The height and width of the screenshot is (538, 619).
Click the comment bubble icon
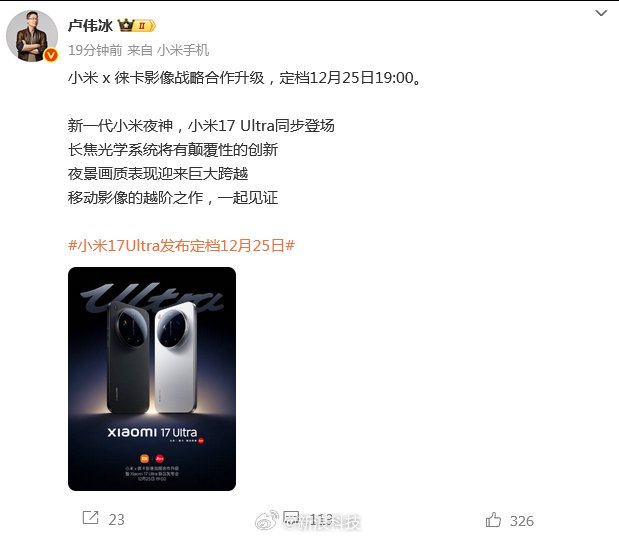tap(291, 517)
